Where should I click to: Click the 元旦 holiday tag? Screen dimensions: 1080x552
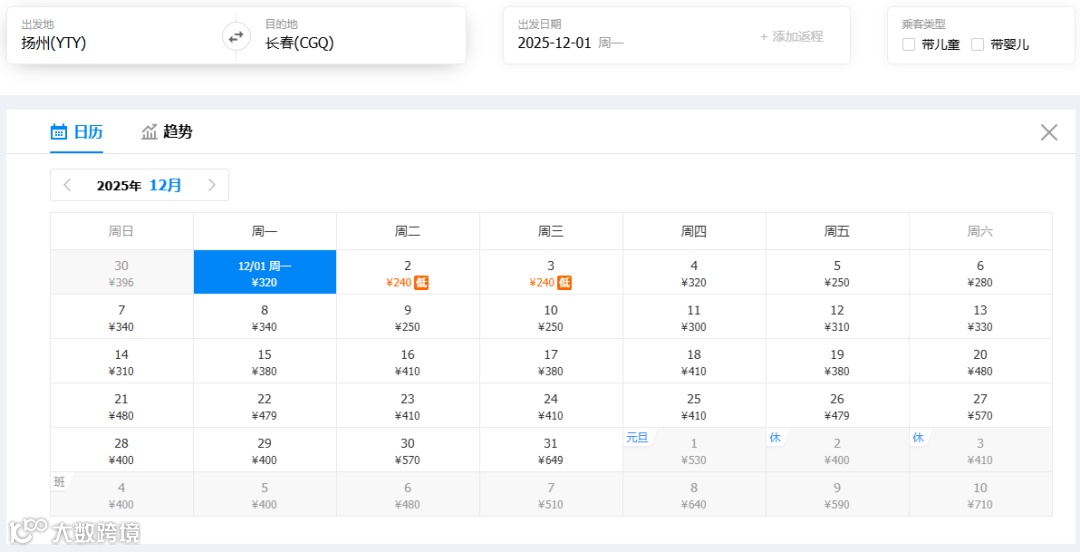[637, 438]
